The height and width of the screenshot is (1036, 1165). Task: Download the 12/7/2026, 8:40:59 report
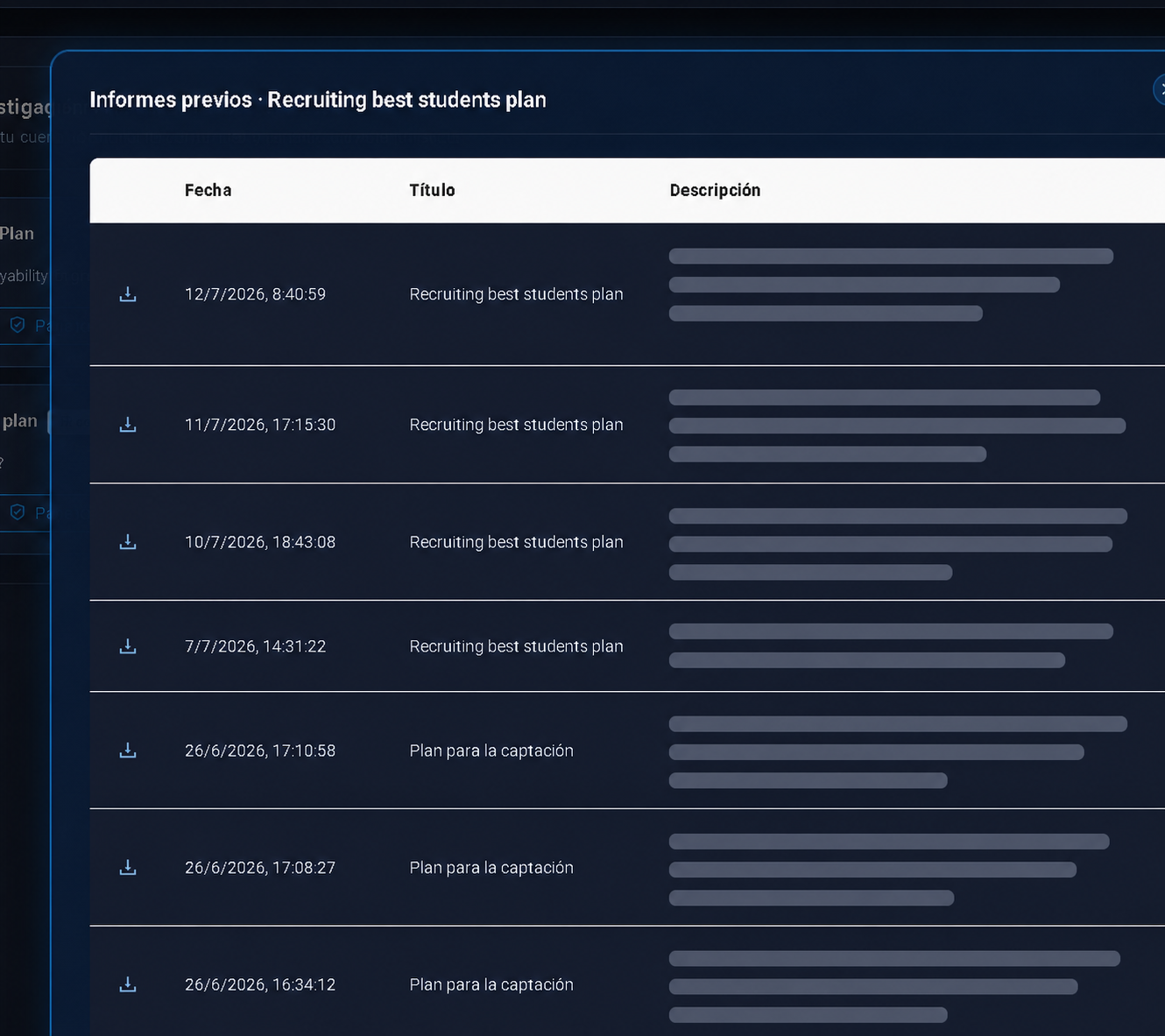click(128, 294)
